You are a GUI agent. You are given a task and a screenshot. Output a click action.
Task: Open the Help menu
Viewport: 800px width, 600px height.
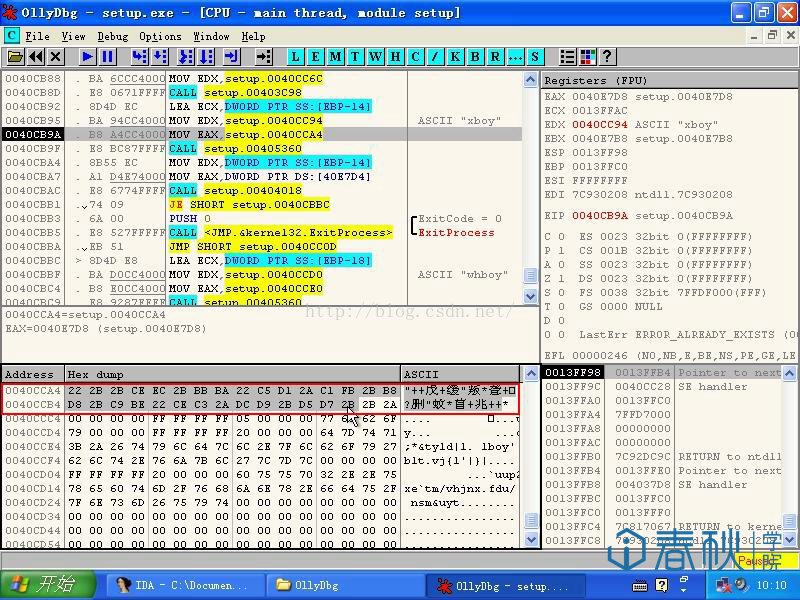point(253,36)
